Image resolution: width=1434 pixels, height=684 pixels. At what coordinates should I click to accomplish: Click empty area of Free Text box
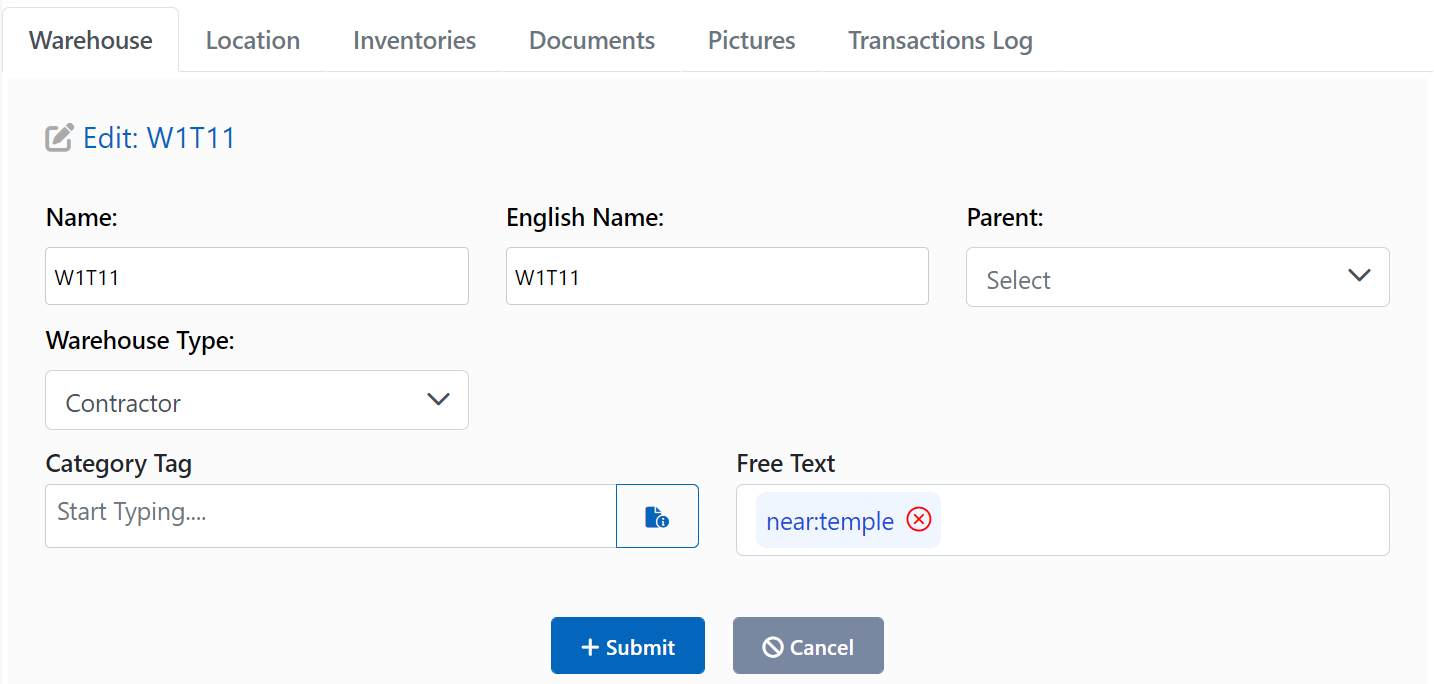point(1160,520)
